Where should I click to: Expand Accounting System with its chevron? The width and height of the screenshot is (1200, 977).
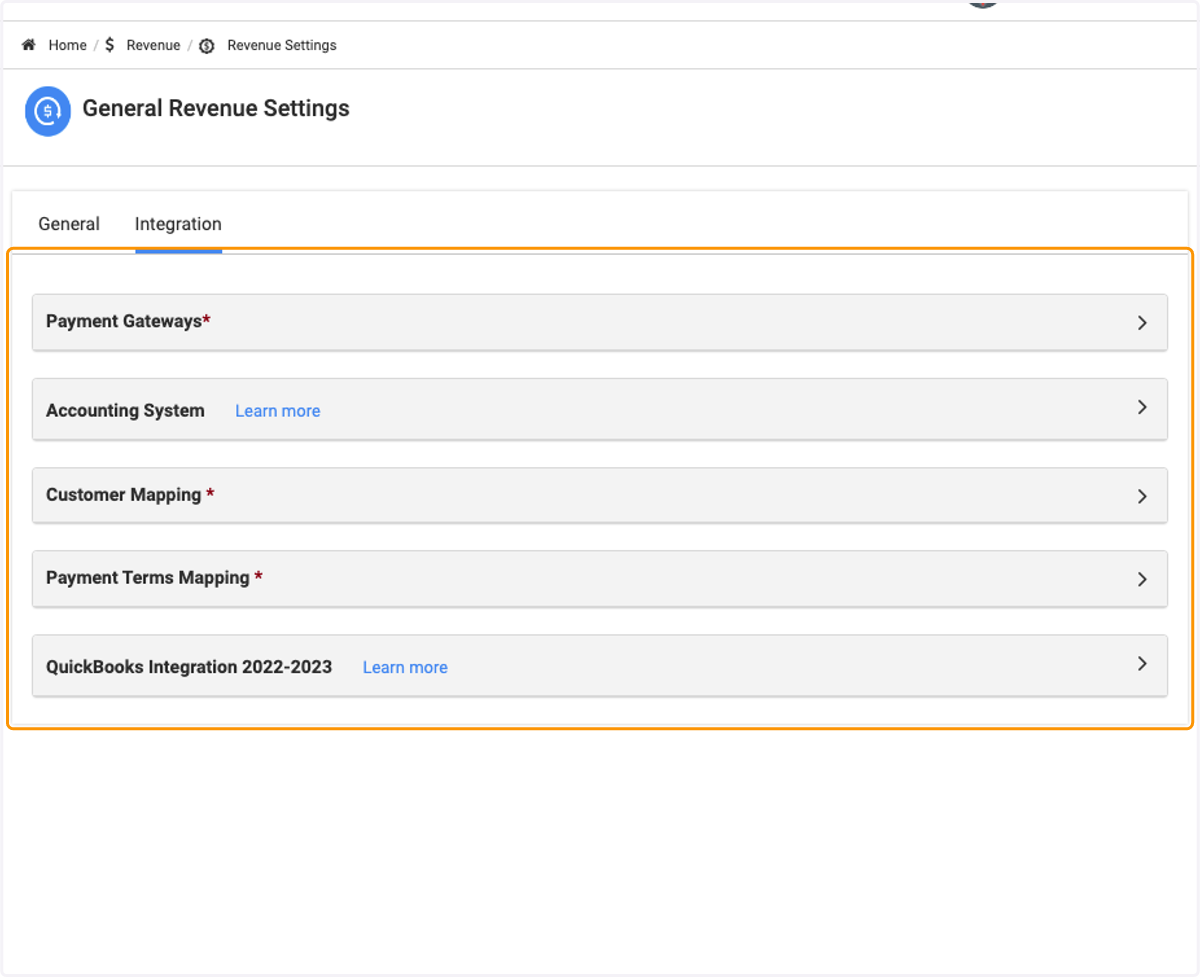(x=1142, y=407)
